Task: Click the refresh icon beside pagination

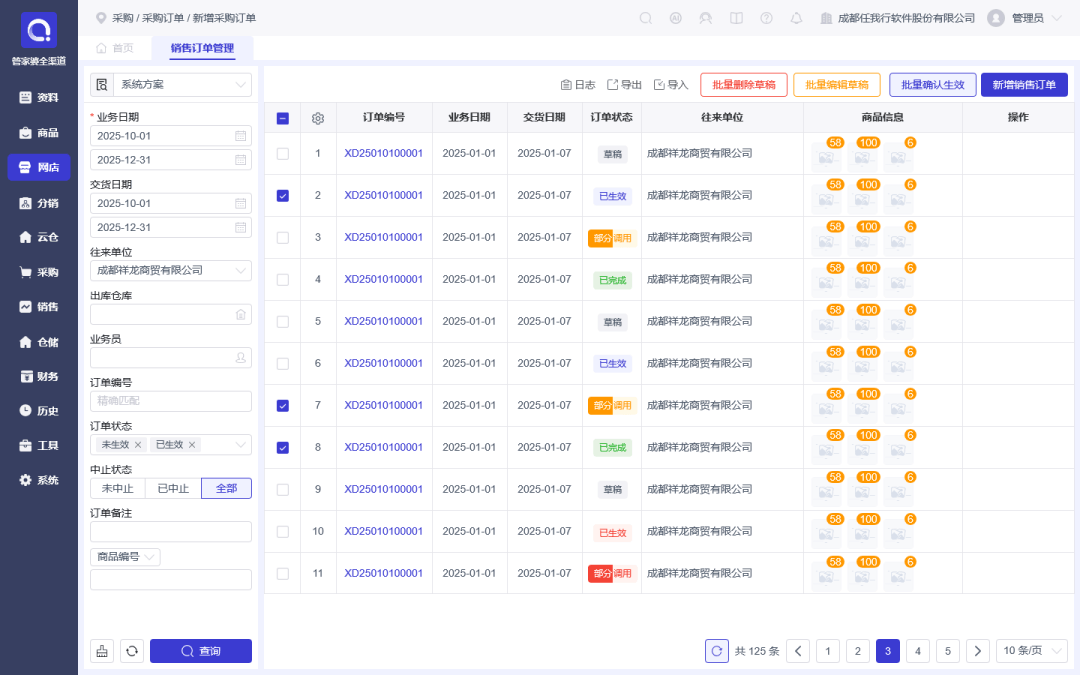Action: pos(717,651)
